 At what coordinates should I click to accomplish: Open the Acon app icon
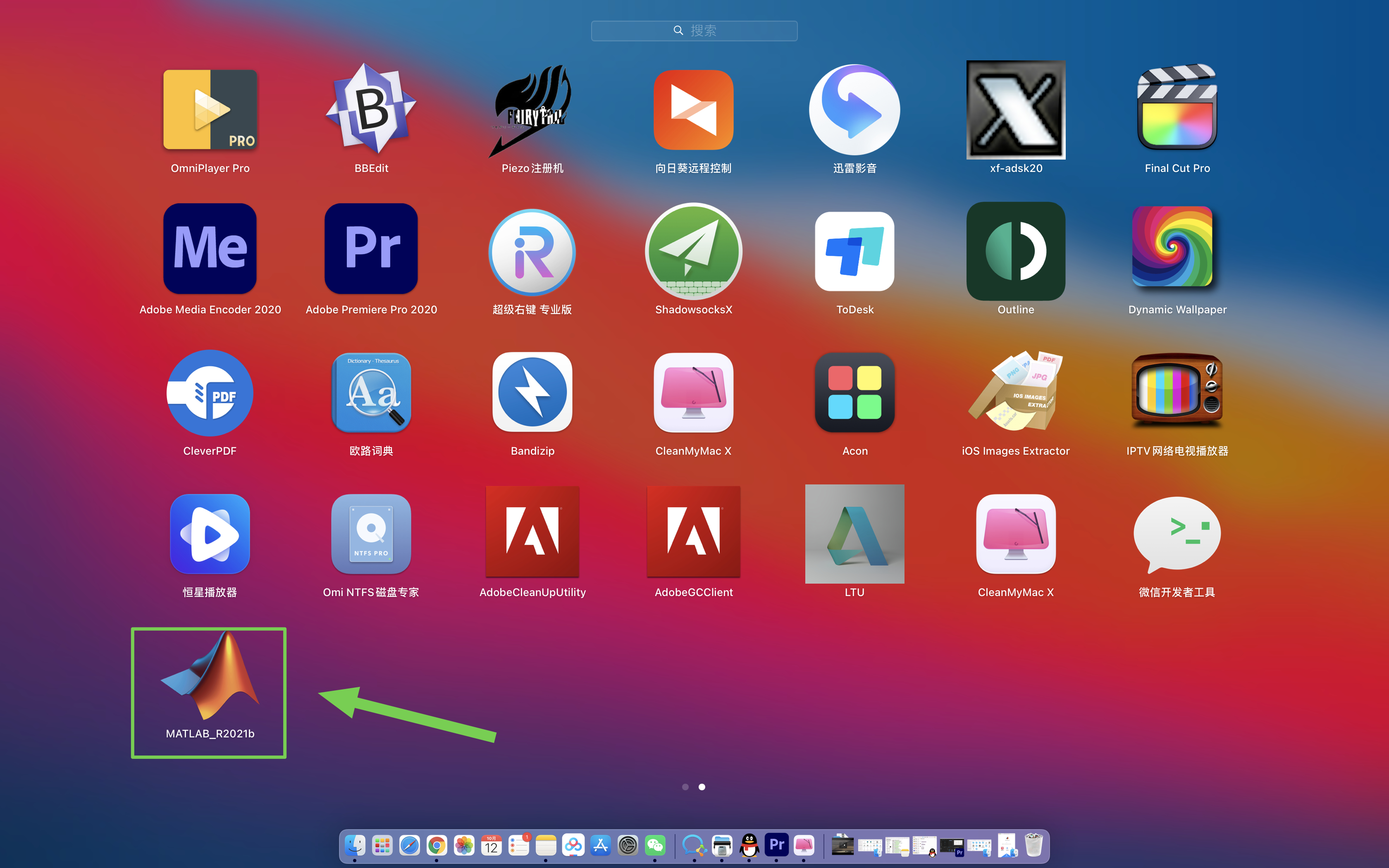pyautogui.click(x=854, y=392)
